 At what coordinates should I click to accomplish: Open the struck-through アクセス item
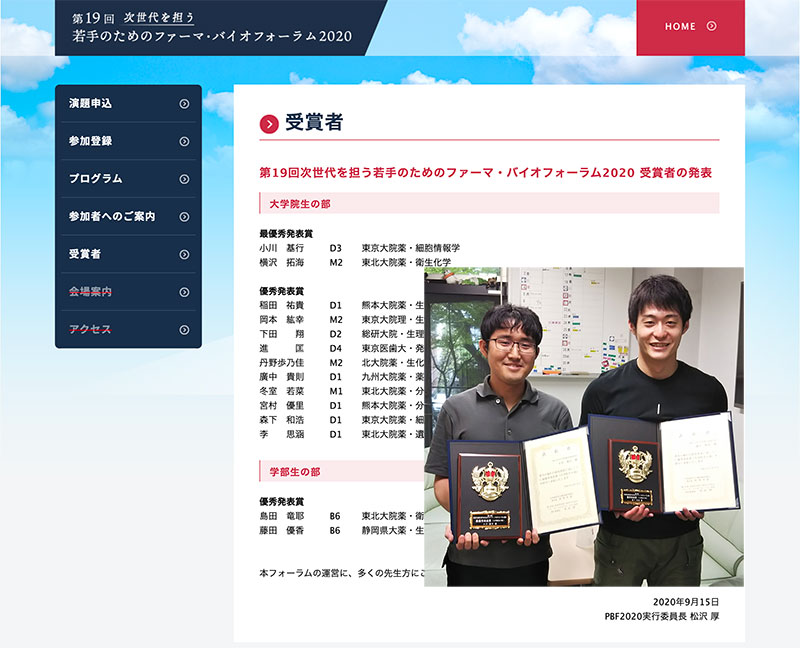(91, 330)
